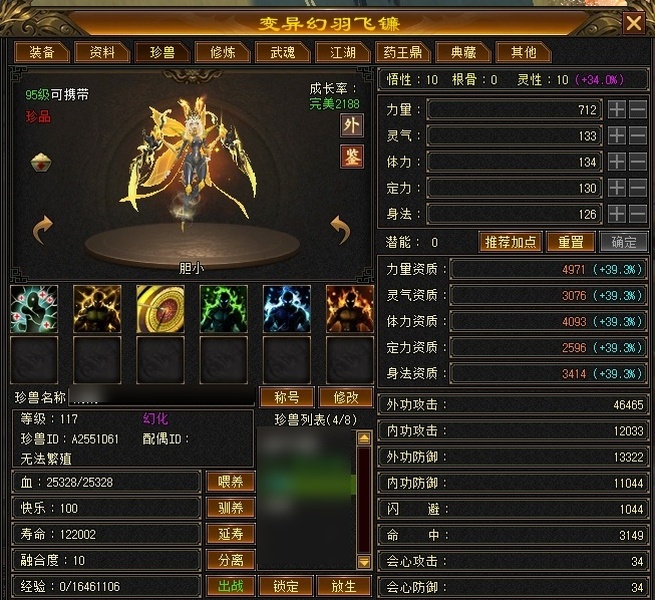Rotate pet model with left arrow
The image size is (655, 600).
click(x=43, y=229)
